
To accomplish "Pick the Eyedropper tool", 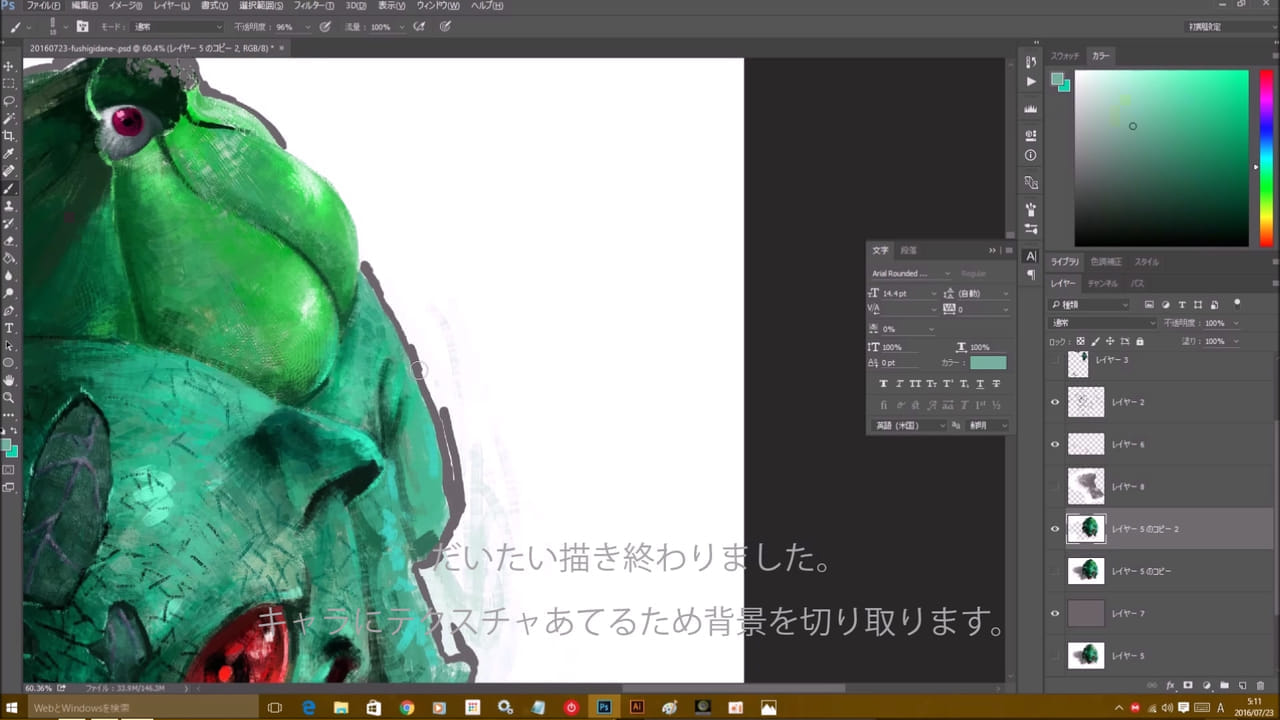I will pos(9,153).
